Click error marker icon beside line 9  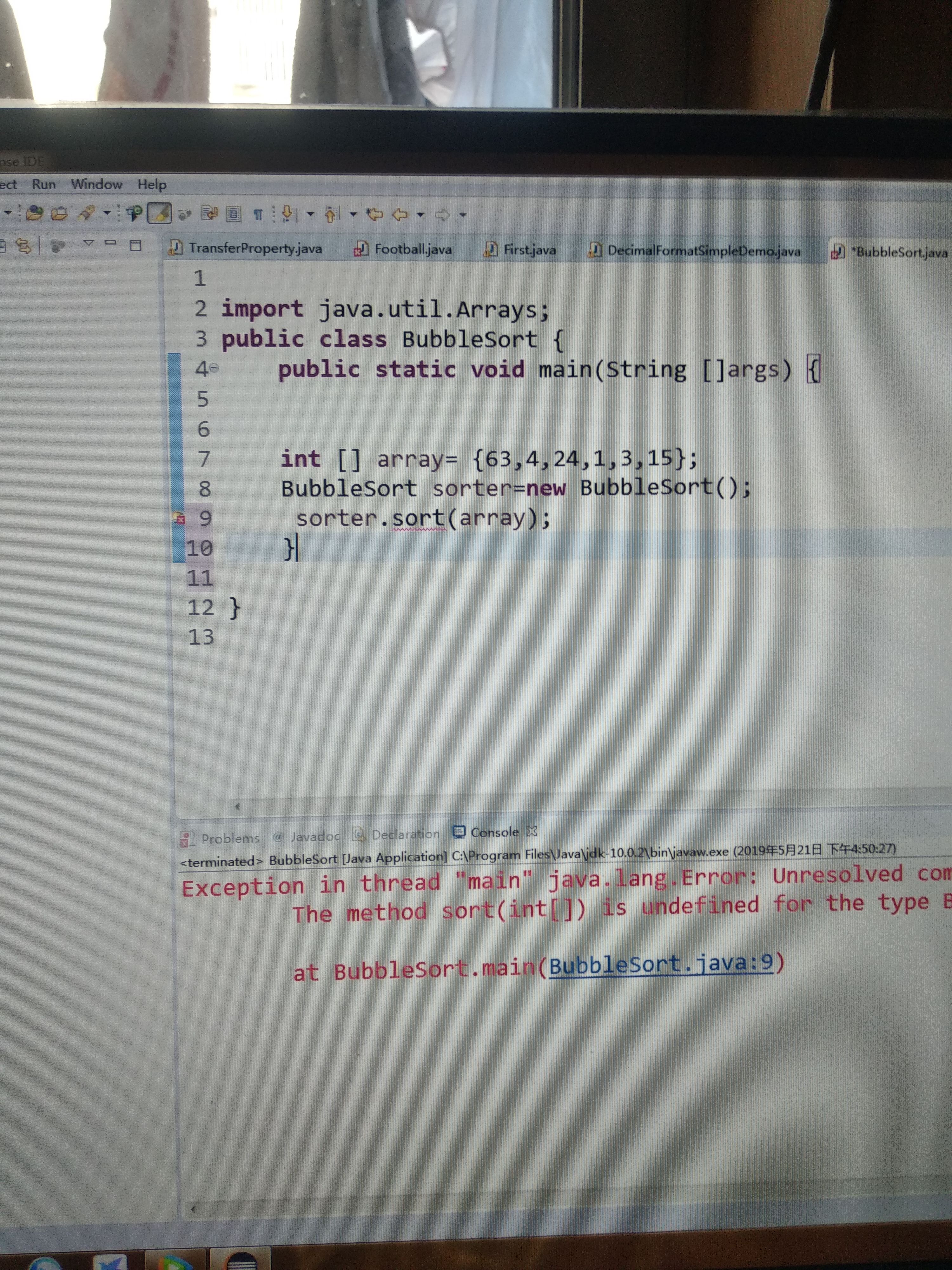tap(180, 518)
